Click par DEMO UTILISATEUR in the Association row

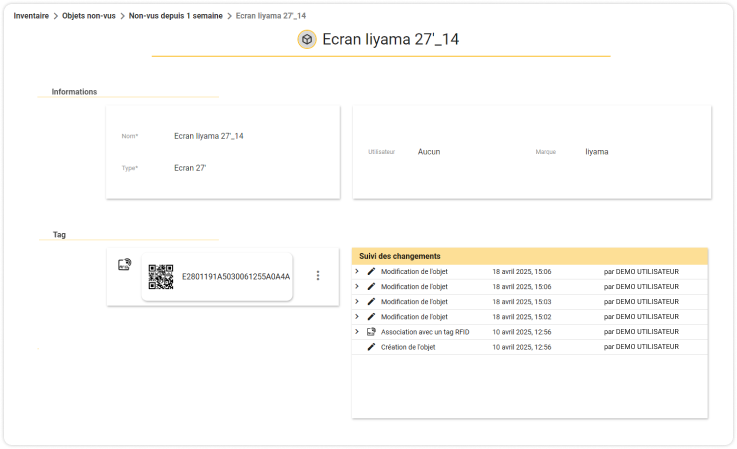click(641, 332)
